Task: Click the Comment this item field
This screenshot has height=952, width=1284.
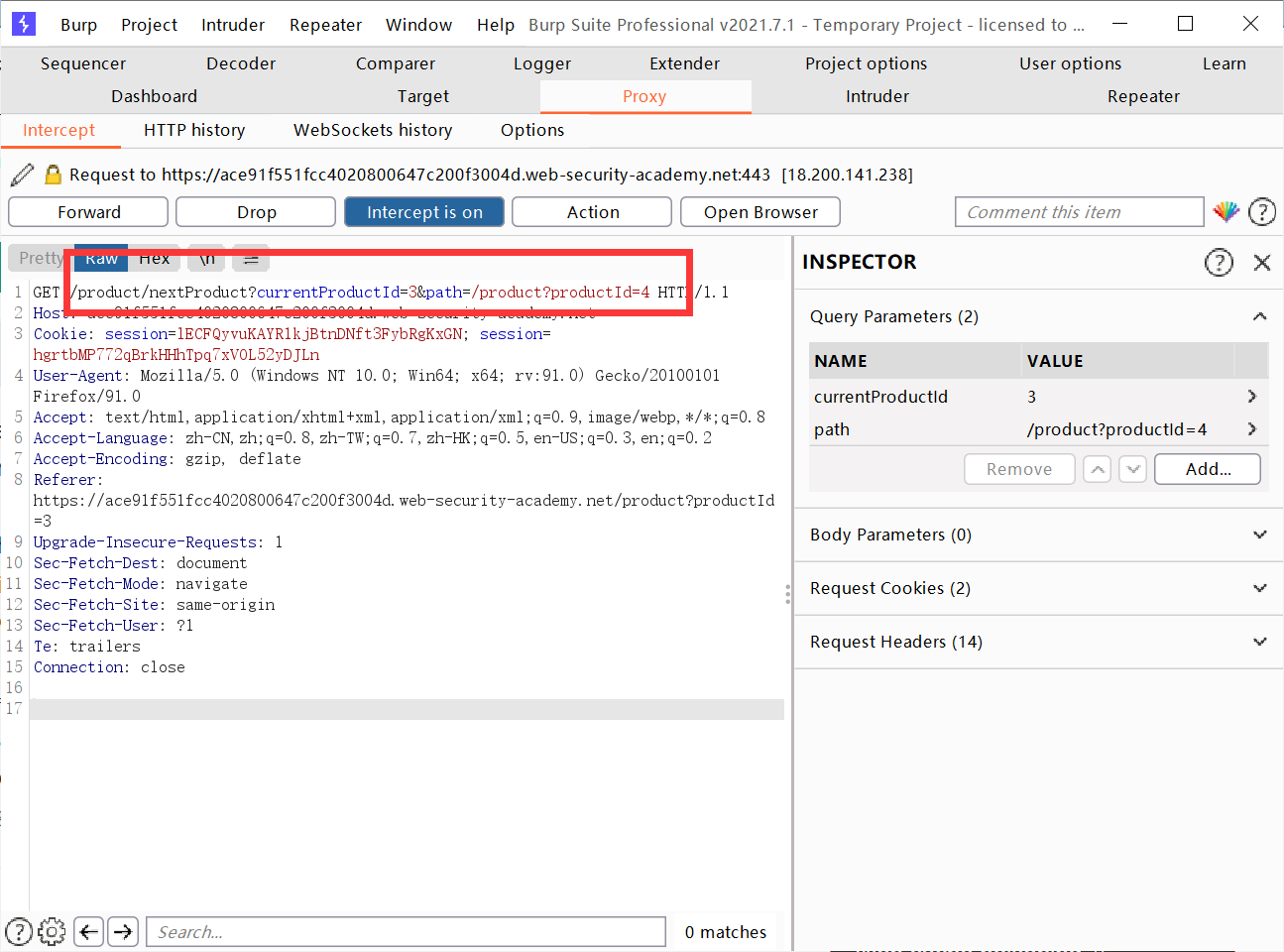Action: (1079, 212)
